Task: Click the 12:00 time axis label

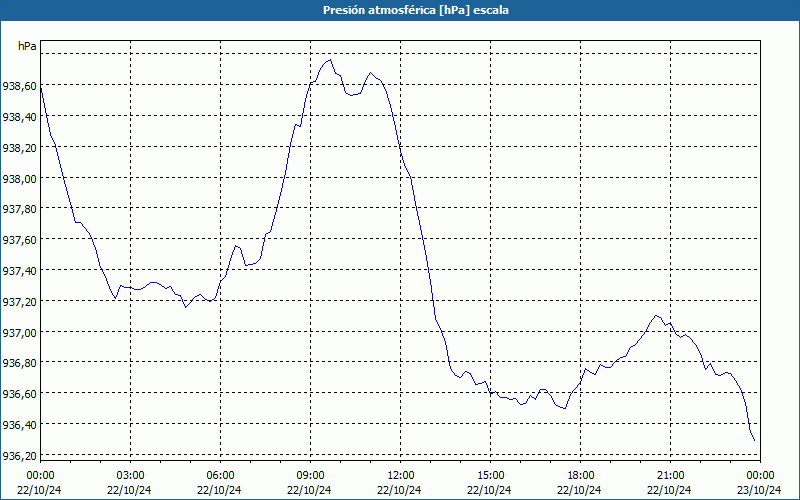Action: point(401,476)
